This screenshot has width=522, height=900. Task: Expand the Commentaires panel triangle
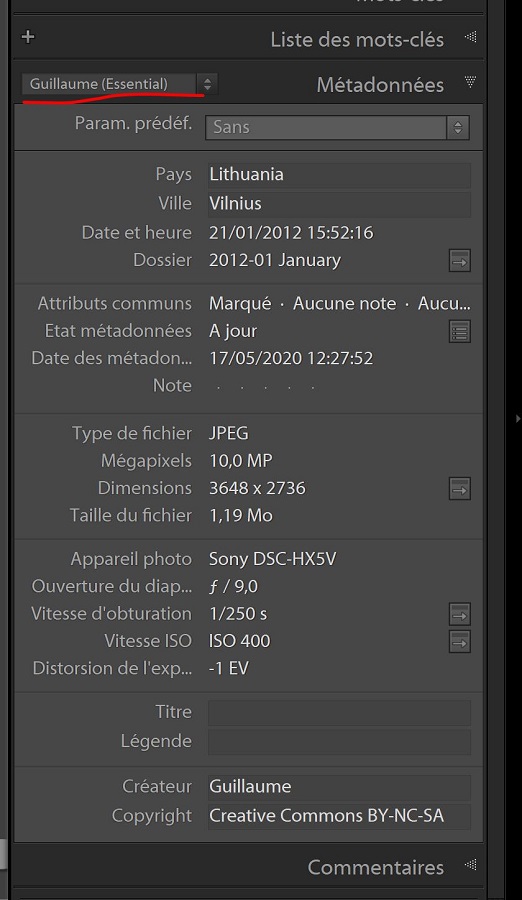470,864
